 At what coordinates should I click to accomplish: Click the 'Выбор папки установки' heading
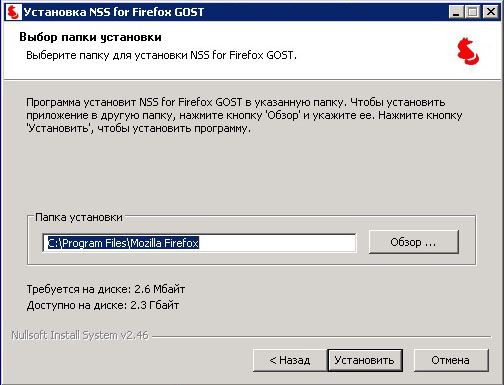pos(90,37)
